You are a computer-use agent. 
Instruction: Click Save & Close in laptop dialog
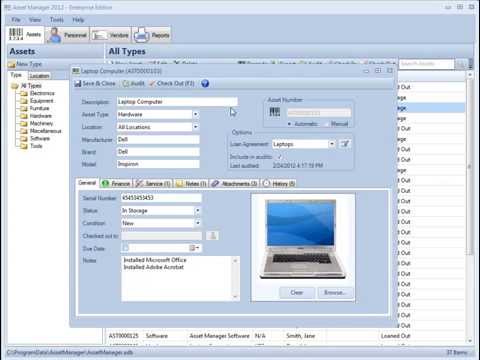[95, 83]
